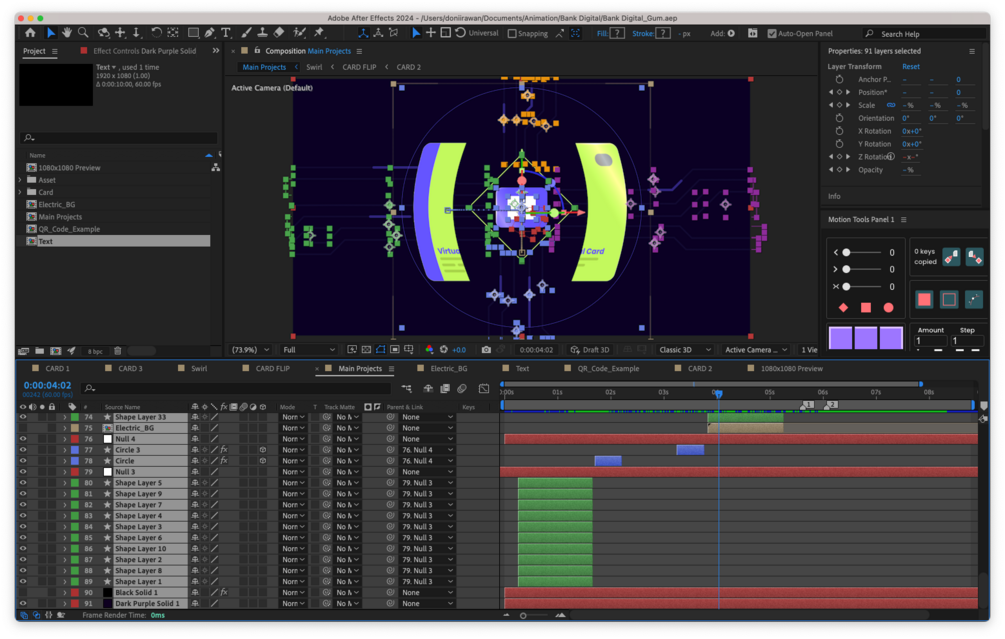The width and height of the screenshot is (1005, 639).
Task: Expand the Card folder in Project panel
Action: tap(21, 192)
